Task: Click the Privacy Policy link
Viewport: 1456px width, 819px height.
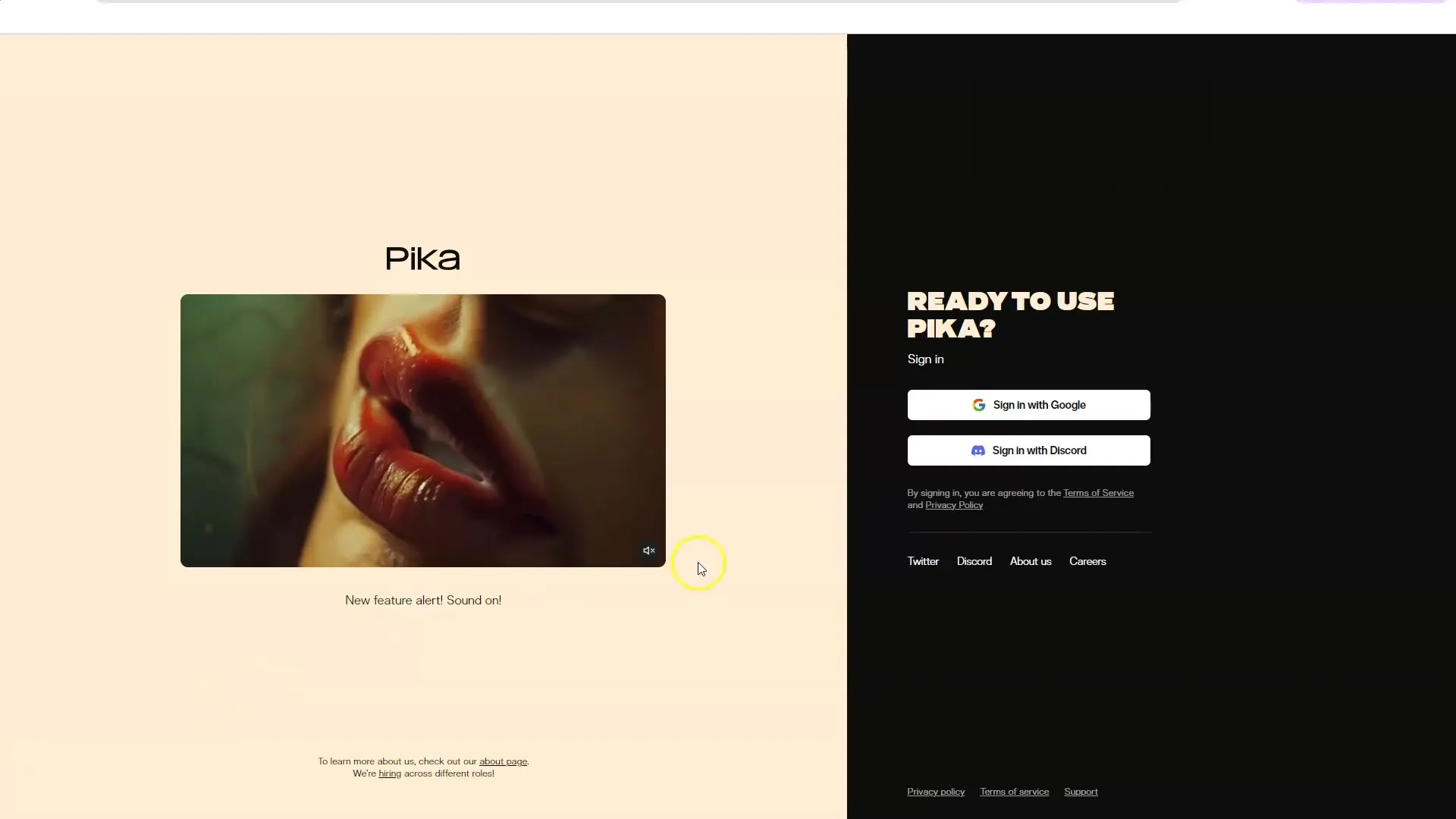Action: (x=953, y=505)
